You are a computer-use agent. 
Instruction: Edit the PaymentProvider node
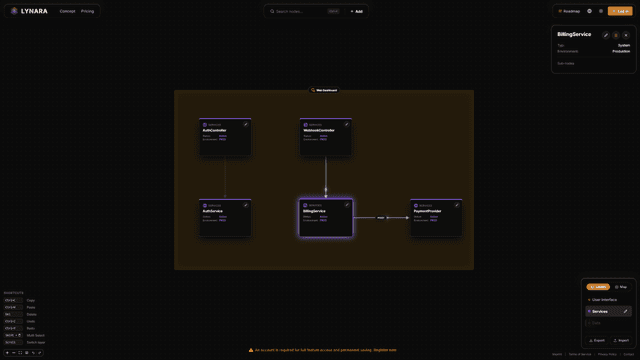(x=457, y=205)
